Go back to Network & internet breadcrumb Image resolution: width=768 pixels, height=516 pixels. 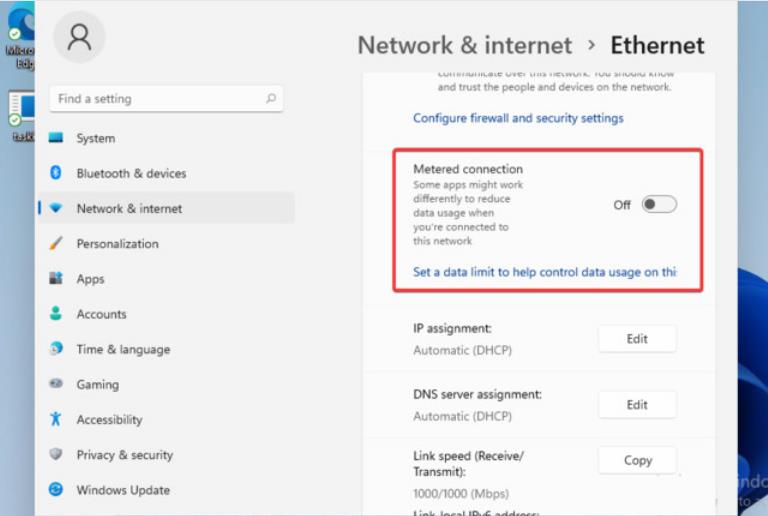point(464,45)
